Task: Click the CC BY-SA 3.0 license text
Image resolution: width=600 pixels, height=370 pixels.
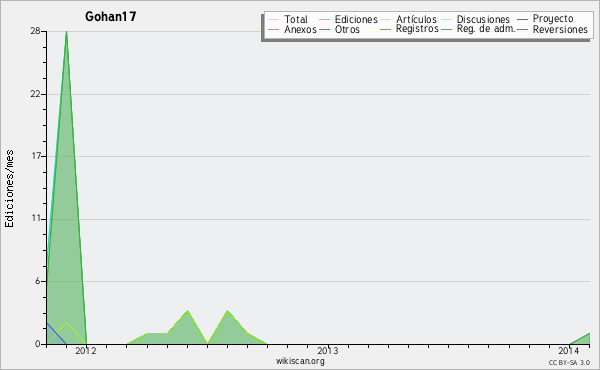Action: coord(569,363)
